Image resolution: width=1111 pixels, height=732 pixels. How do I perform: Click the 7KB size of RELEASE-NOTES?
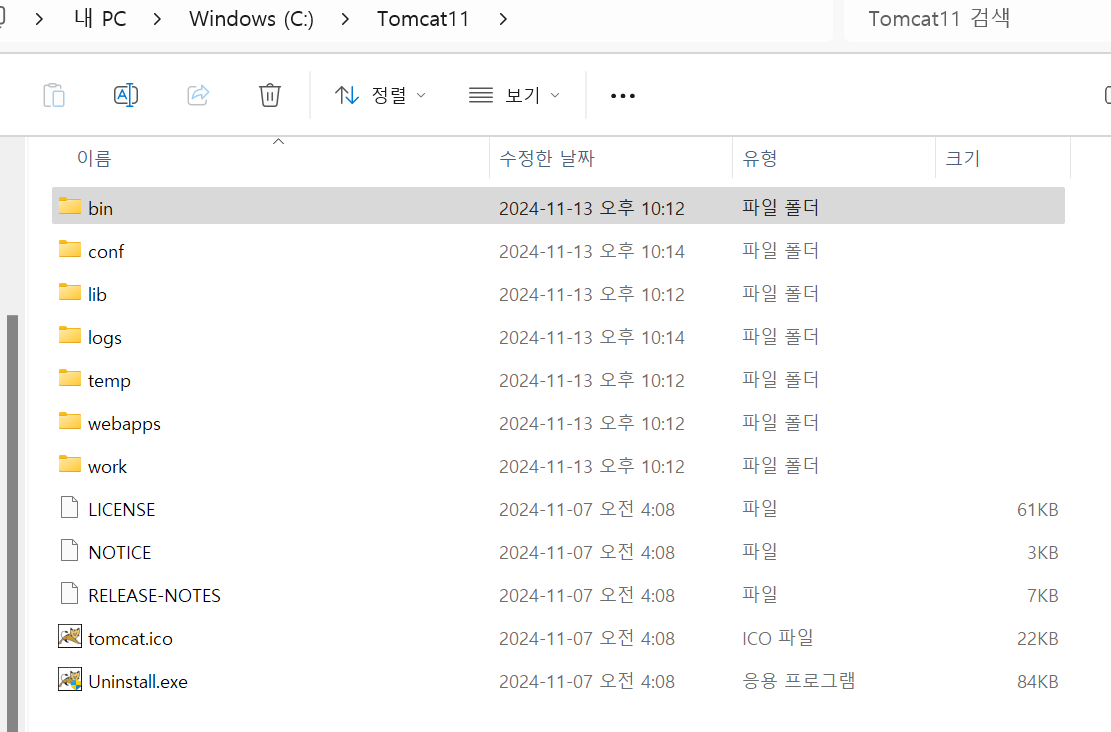(1042, 596)
